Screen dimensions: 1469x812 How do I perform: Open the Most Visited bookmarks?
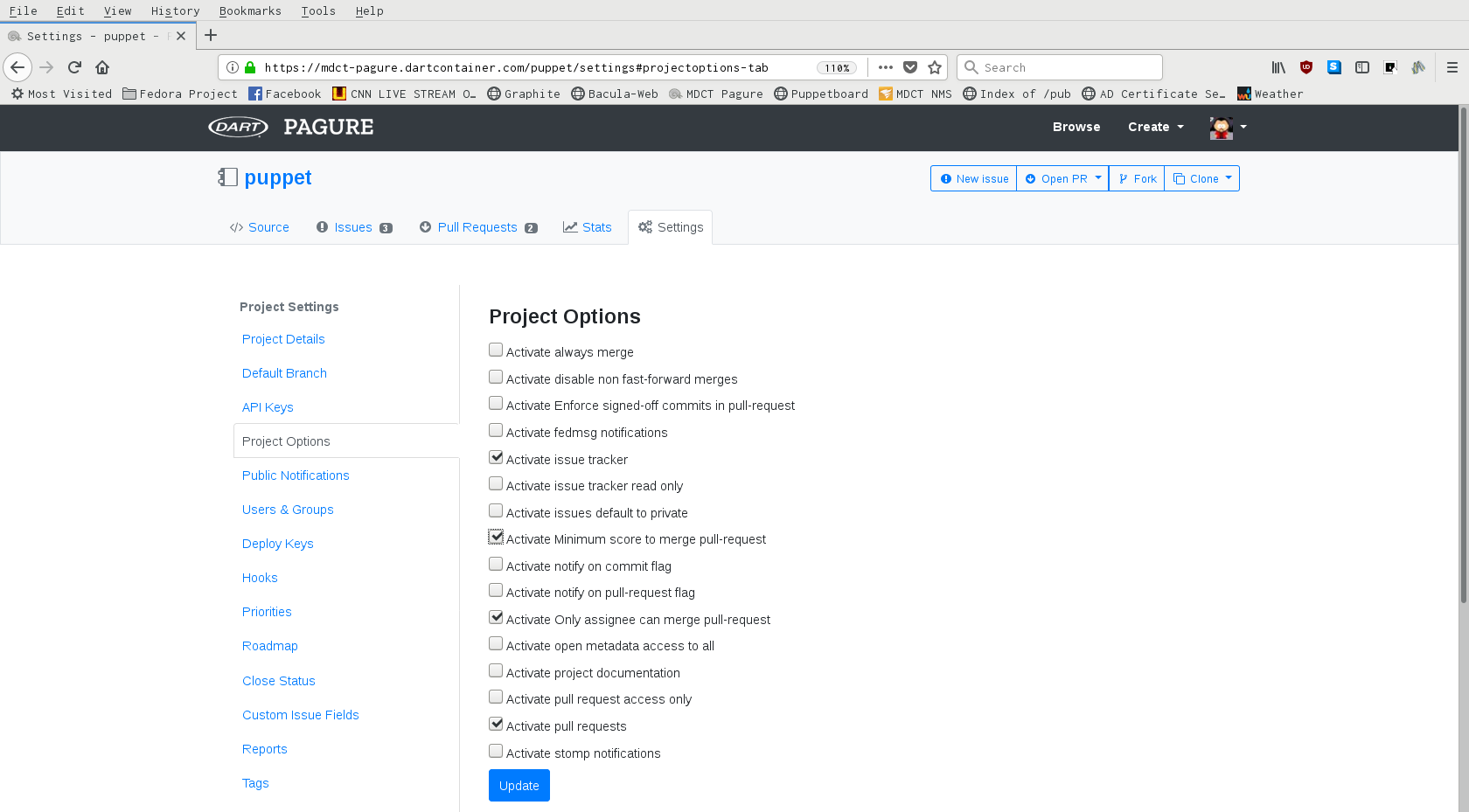click(x=61, y=94)
